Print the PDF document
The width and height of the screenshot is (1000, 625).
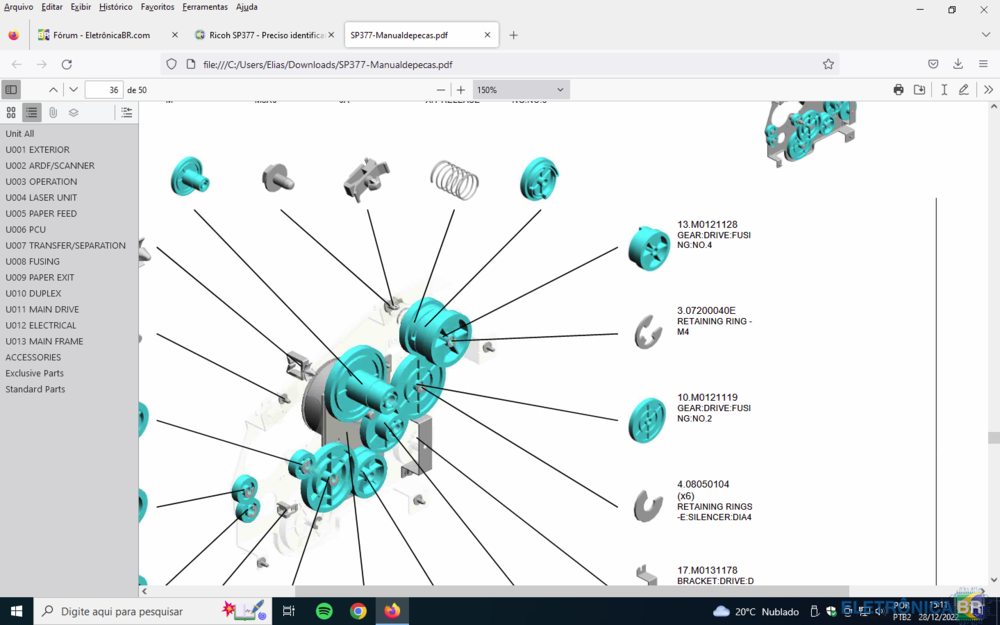click(x=898, y=90)
